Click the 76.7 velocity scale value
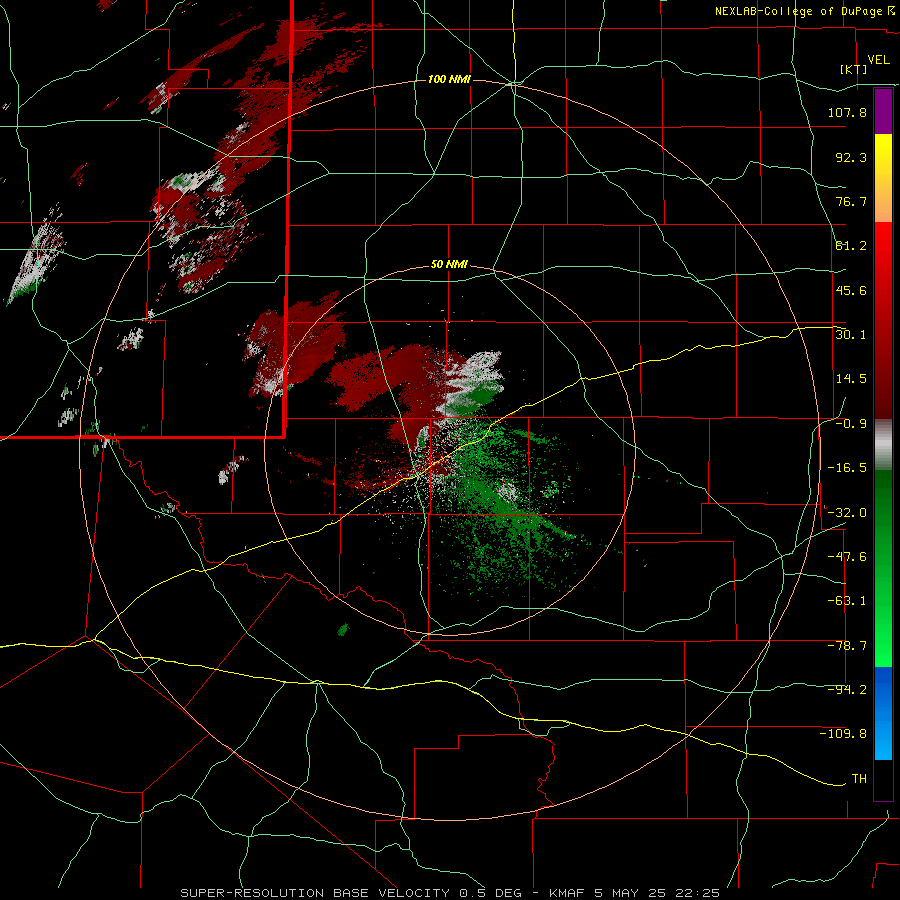The image size is (900, 900). (851, 201)
